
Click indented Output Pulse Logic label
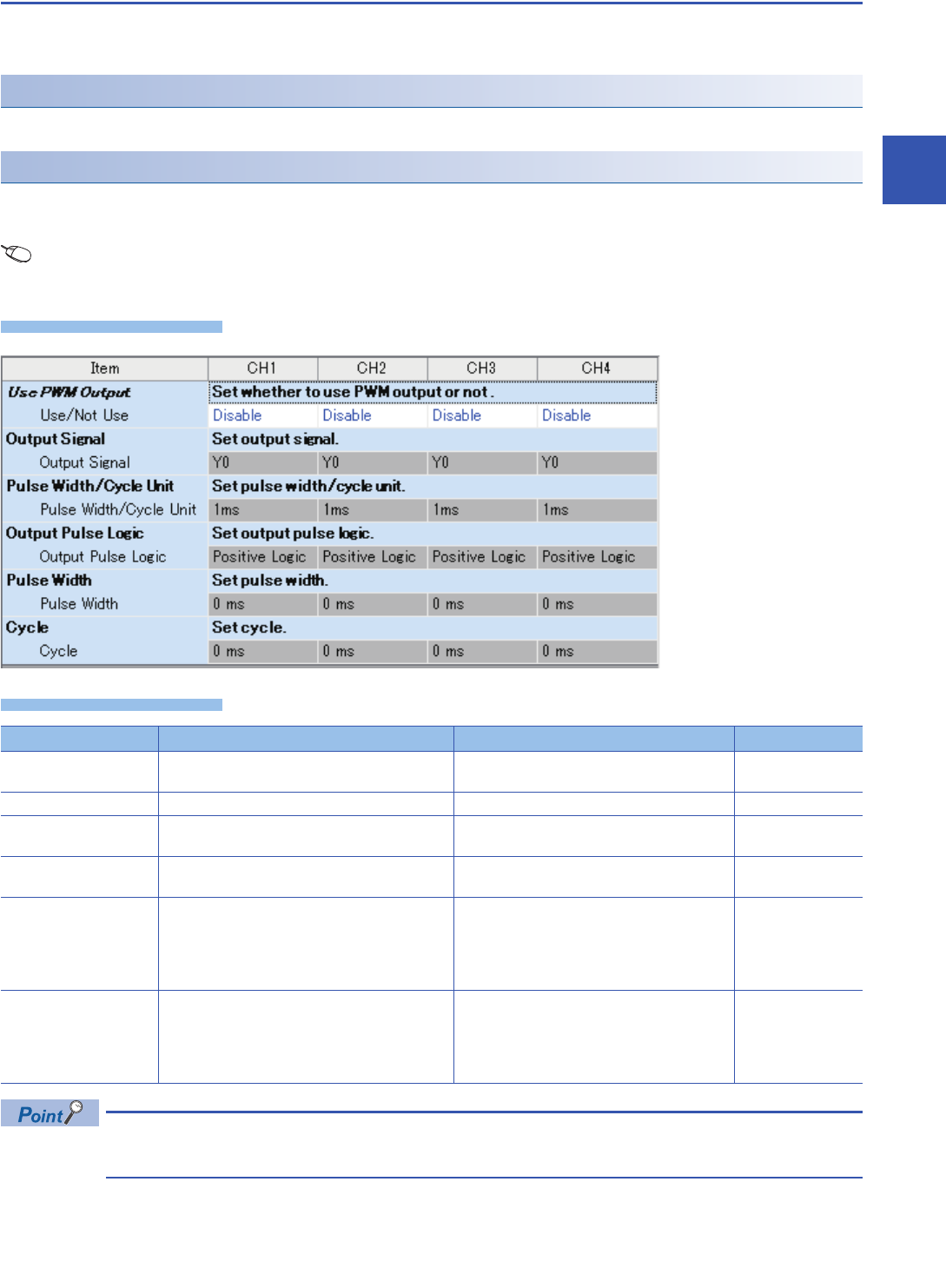pyautogui.click(x=103, y=556)
